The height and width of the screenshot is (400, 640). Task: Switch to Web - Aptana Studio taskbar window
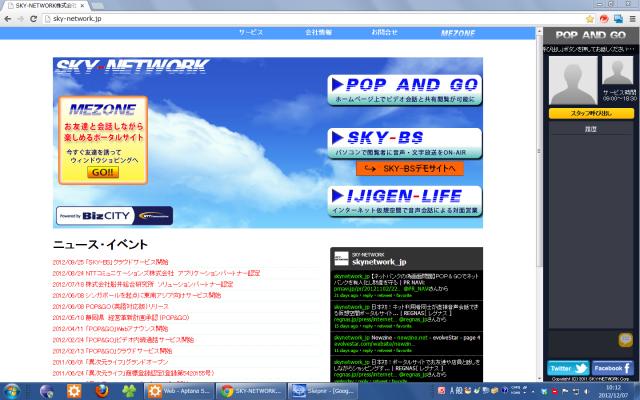(179, 391)
